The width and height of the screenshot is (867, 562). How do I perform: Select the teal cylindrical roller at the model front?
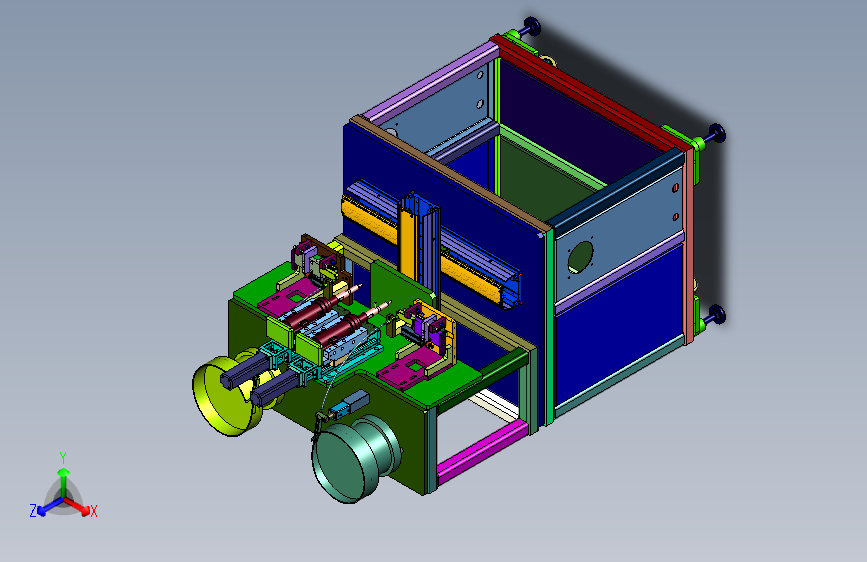[354, 459]
